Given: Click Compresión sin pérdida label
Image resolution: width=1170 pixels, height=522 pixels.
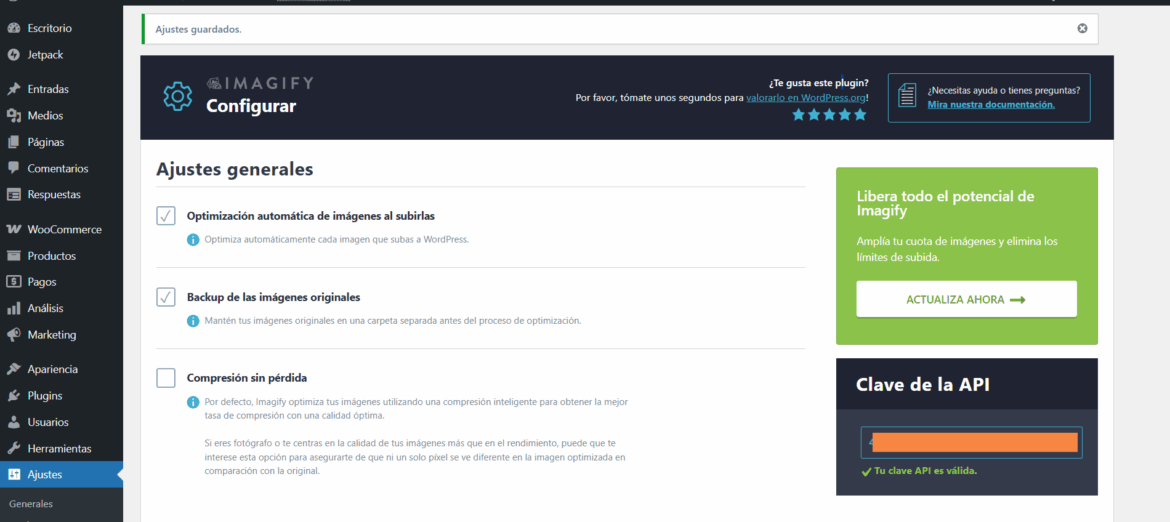Looking at the screenshot, I should (x=247, y=378).
